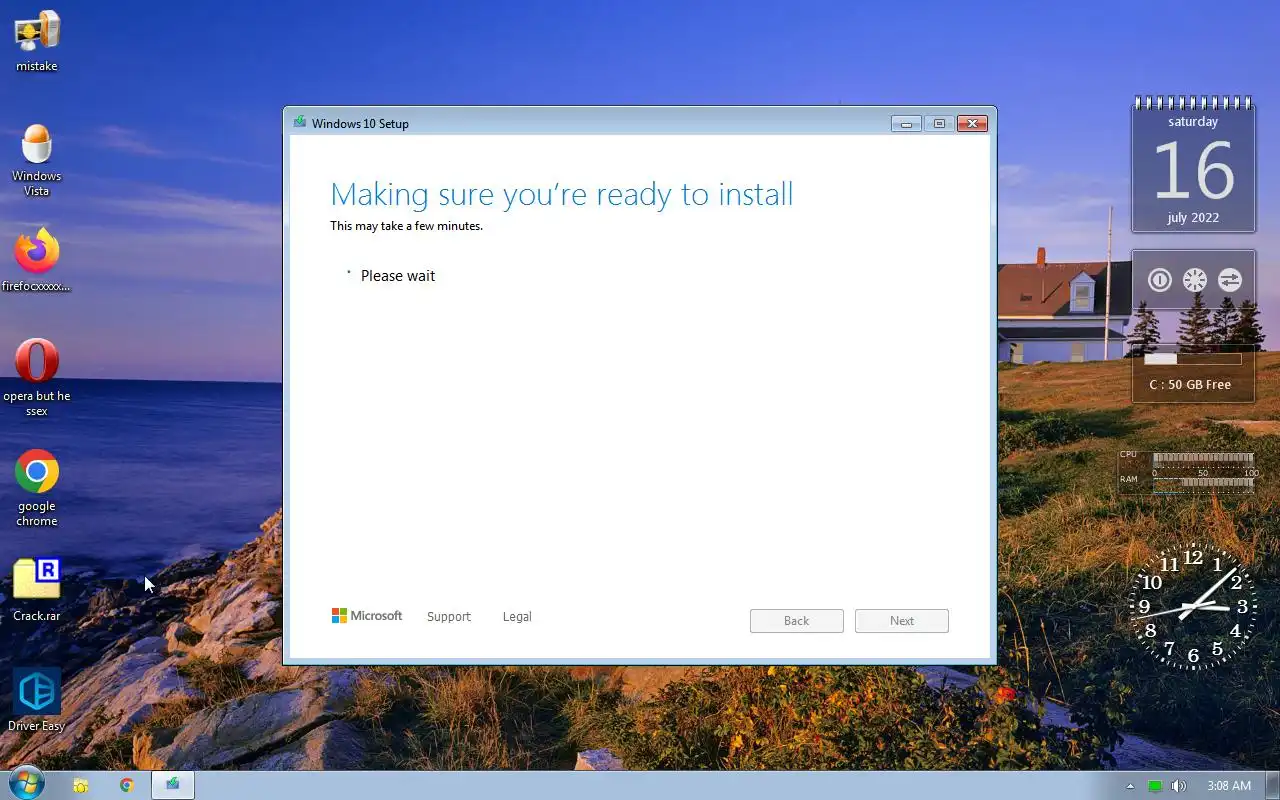Click the 'C : 50 GB Free' label
This screenshot has height=800, width=1280.
point(1190,385)
